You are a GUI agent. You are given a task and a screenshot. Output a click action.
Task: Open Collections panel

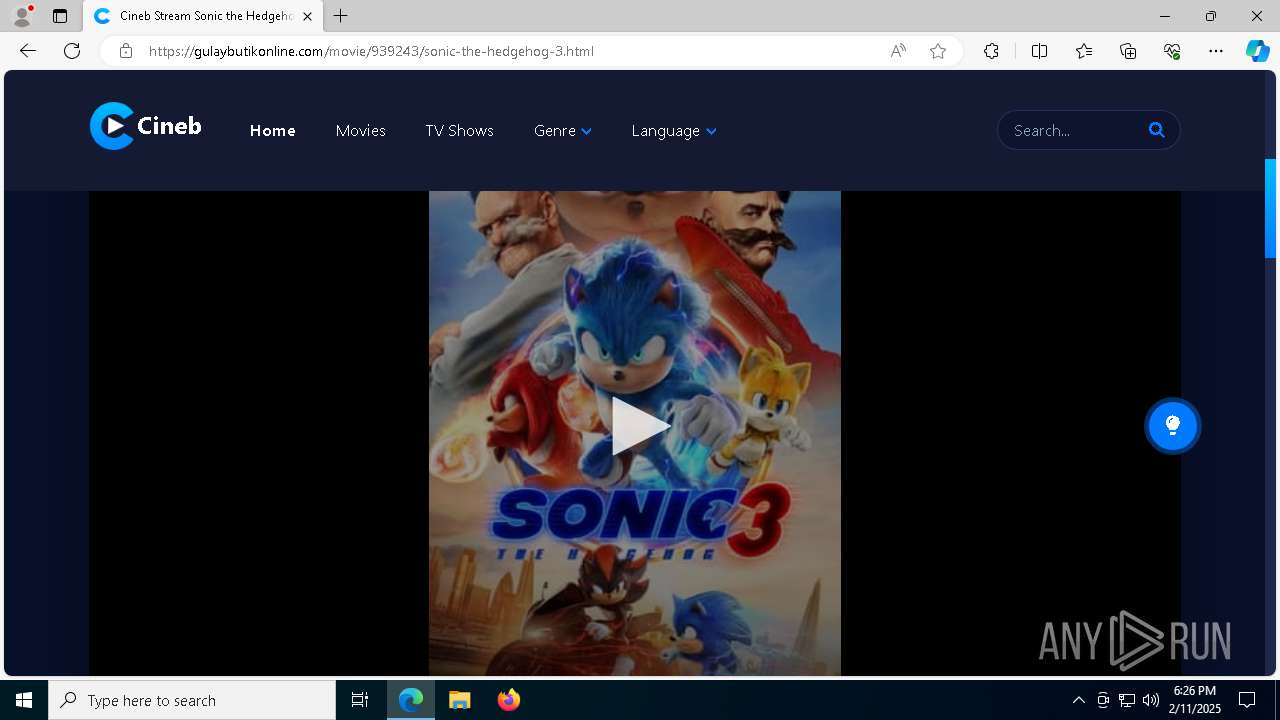(x=1128, y=51)
